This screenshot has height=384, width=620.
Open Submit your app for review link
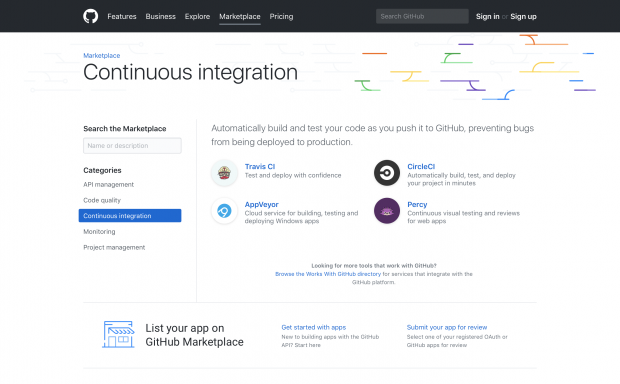tap(447, 327)
